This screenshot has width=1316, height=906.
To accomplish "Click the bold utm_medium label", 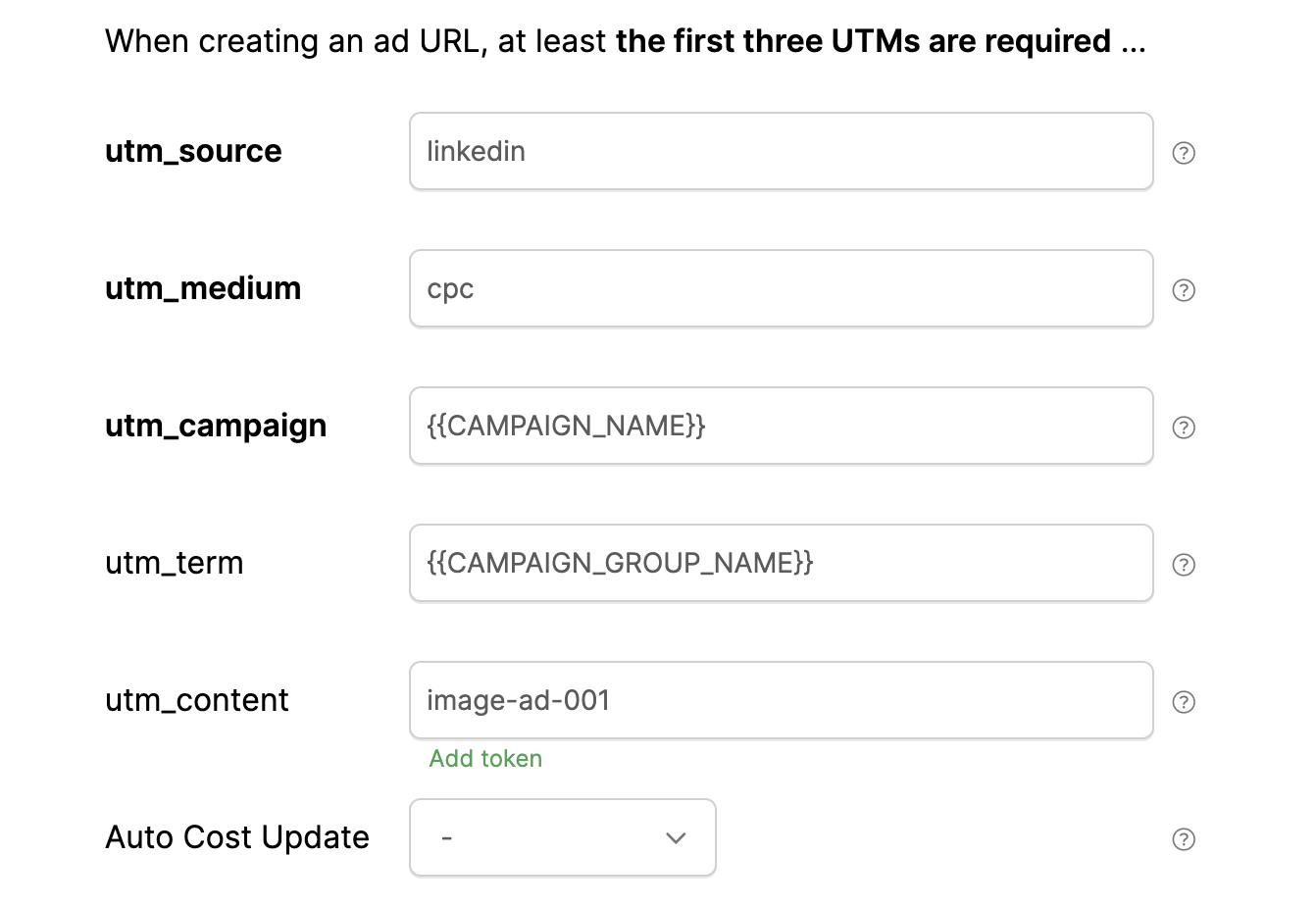I will pos(203,288).
